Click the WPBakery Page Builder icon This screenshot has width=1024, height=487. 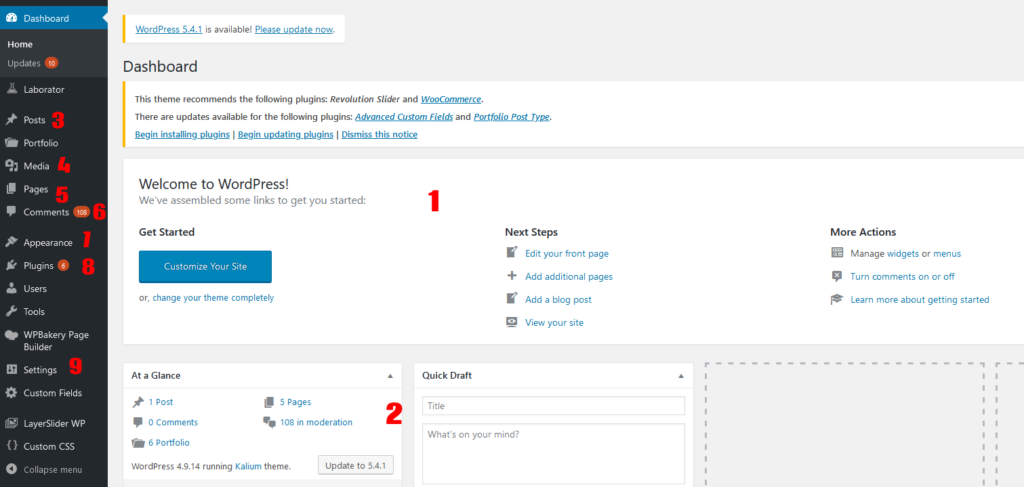10,335
